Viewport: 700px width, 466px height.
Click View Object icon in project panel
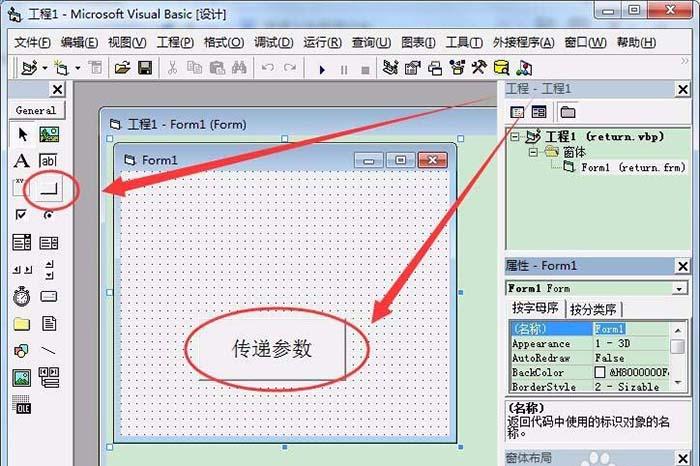pos(539,112)
